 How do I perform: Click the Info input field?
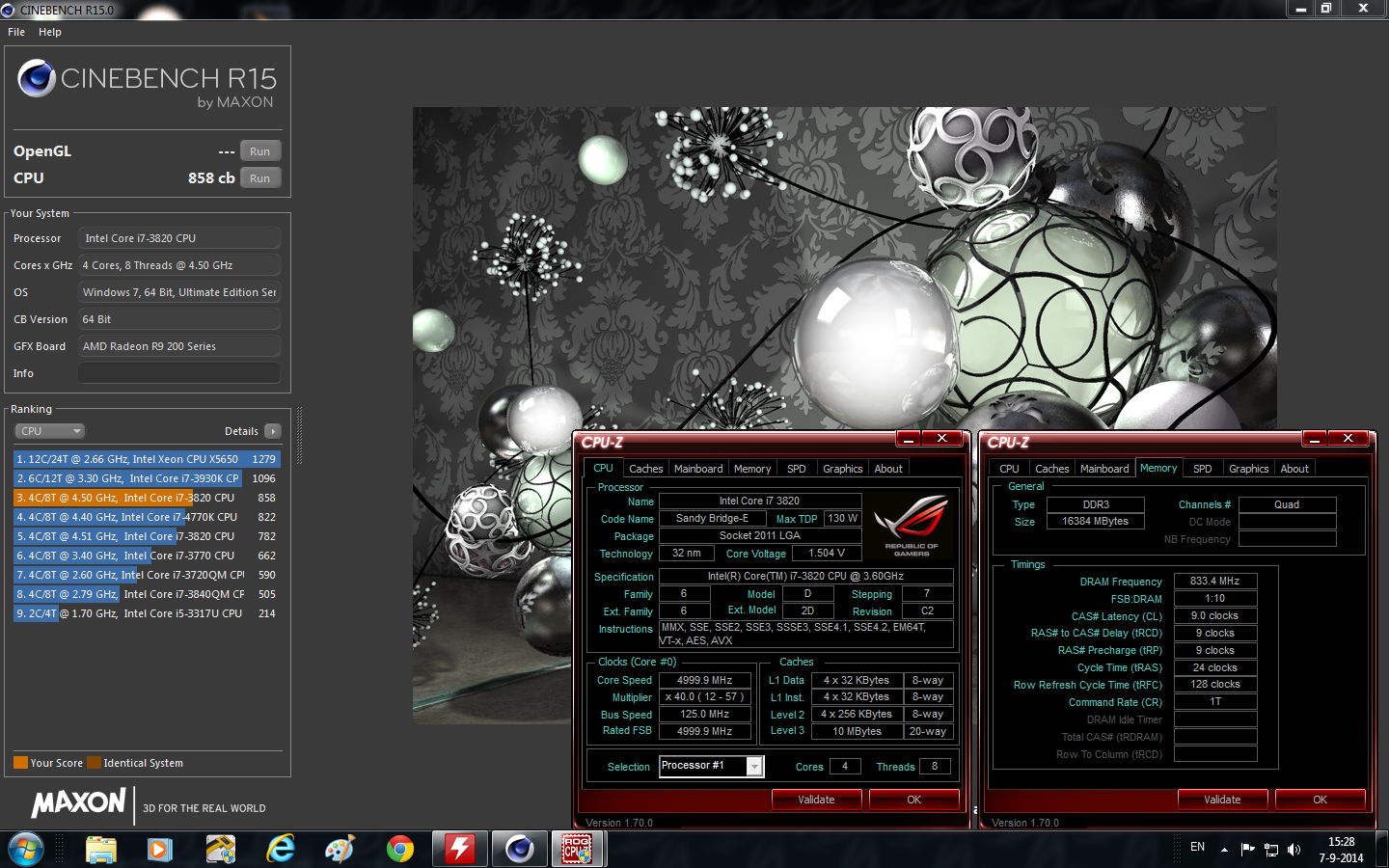point(179,373)
